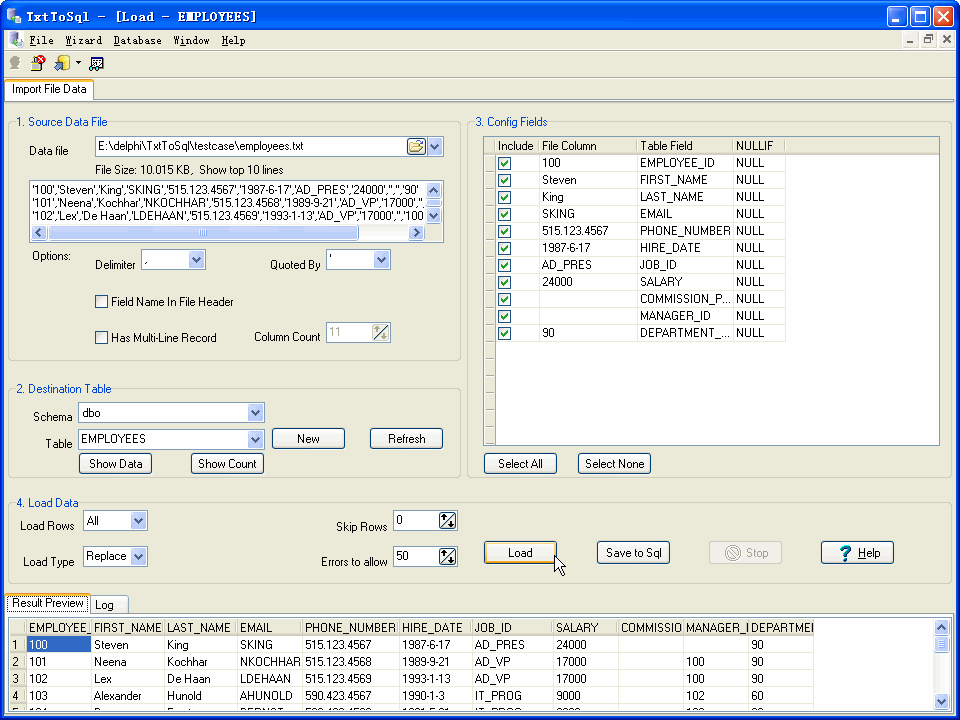Click the result grid scroll-down arrow
Screen dimensions: 960x720
[942, 702]
